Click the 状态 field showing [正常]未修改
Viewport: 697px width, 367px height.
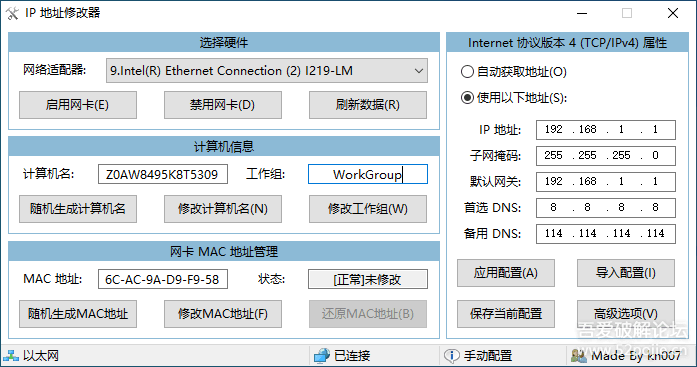pyautogui.click(x=368, y=279)
